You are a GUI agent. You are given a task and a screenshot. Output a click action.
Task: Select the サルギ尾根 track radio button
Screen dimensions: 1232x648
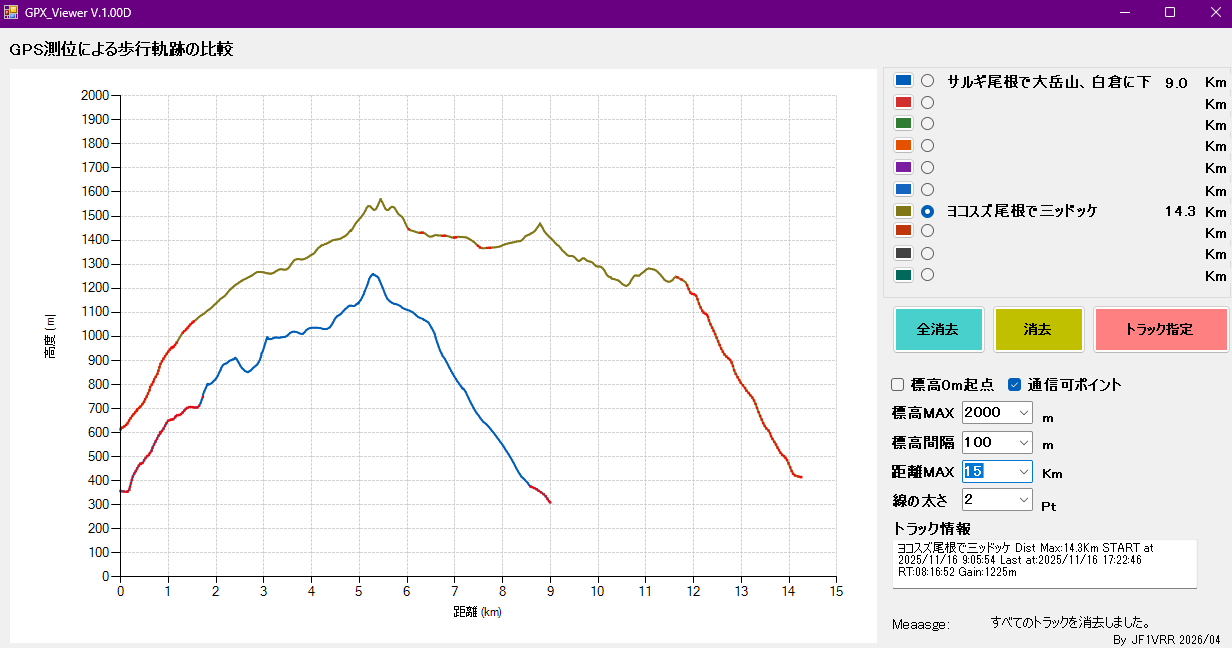click(928, 81)
